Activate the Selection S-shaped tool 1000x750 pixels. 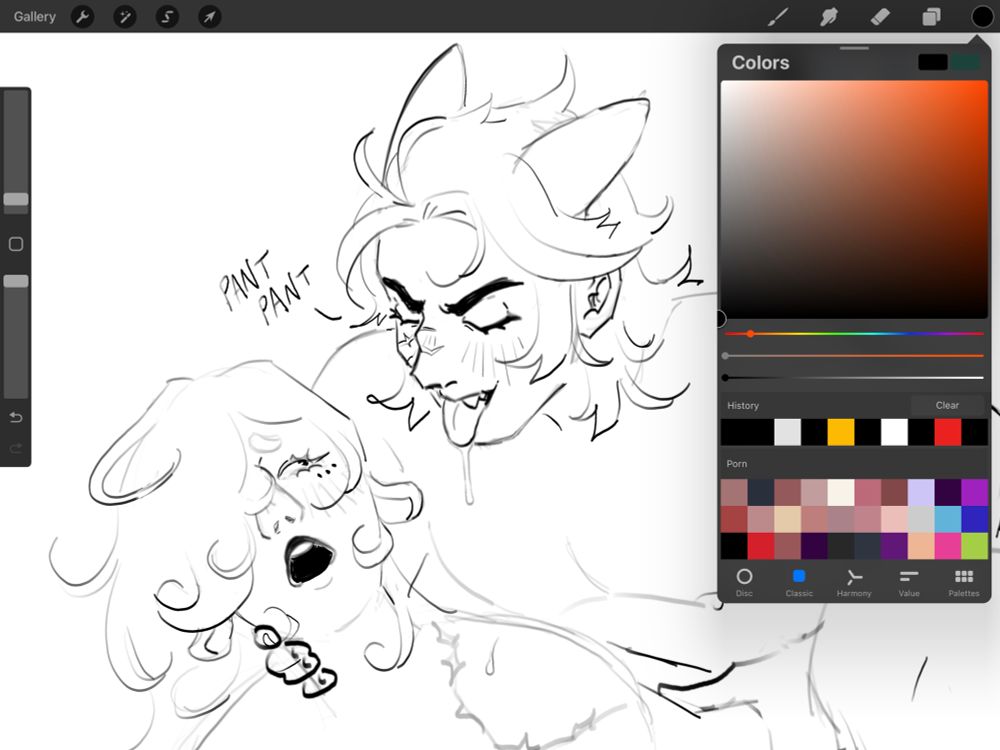(167, 17)
